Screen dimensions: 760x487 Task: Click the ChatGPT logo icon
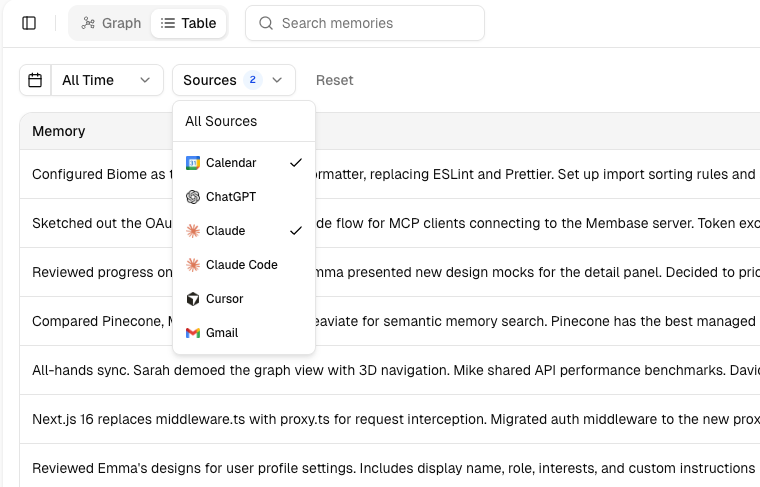point(193,197)
